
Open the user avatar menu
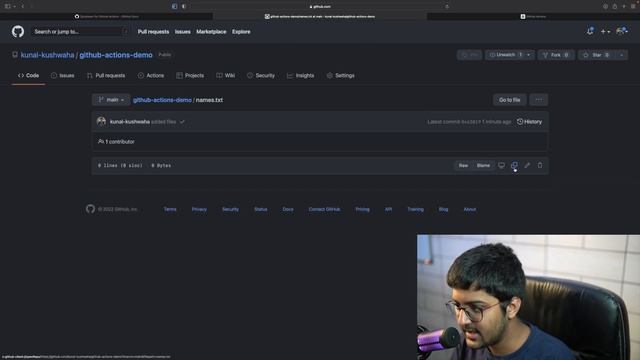[622, 31]
